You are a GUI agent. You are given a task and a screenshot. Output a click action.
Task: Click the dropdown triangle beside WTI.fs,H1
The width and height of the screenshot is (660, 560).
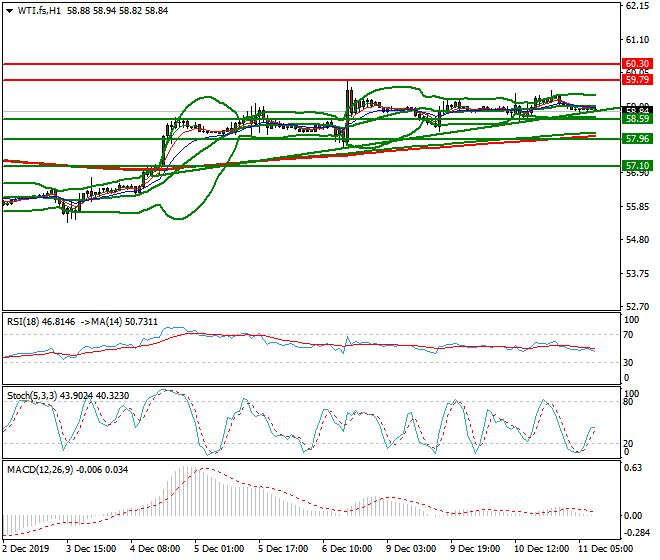coord(9,9)
